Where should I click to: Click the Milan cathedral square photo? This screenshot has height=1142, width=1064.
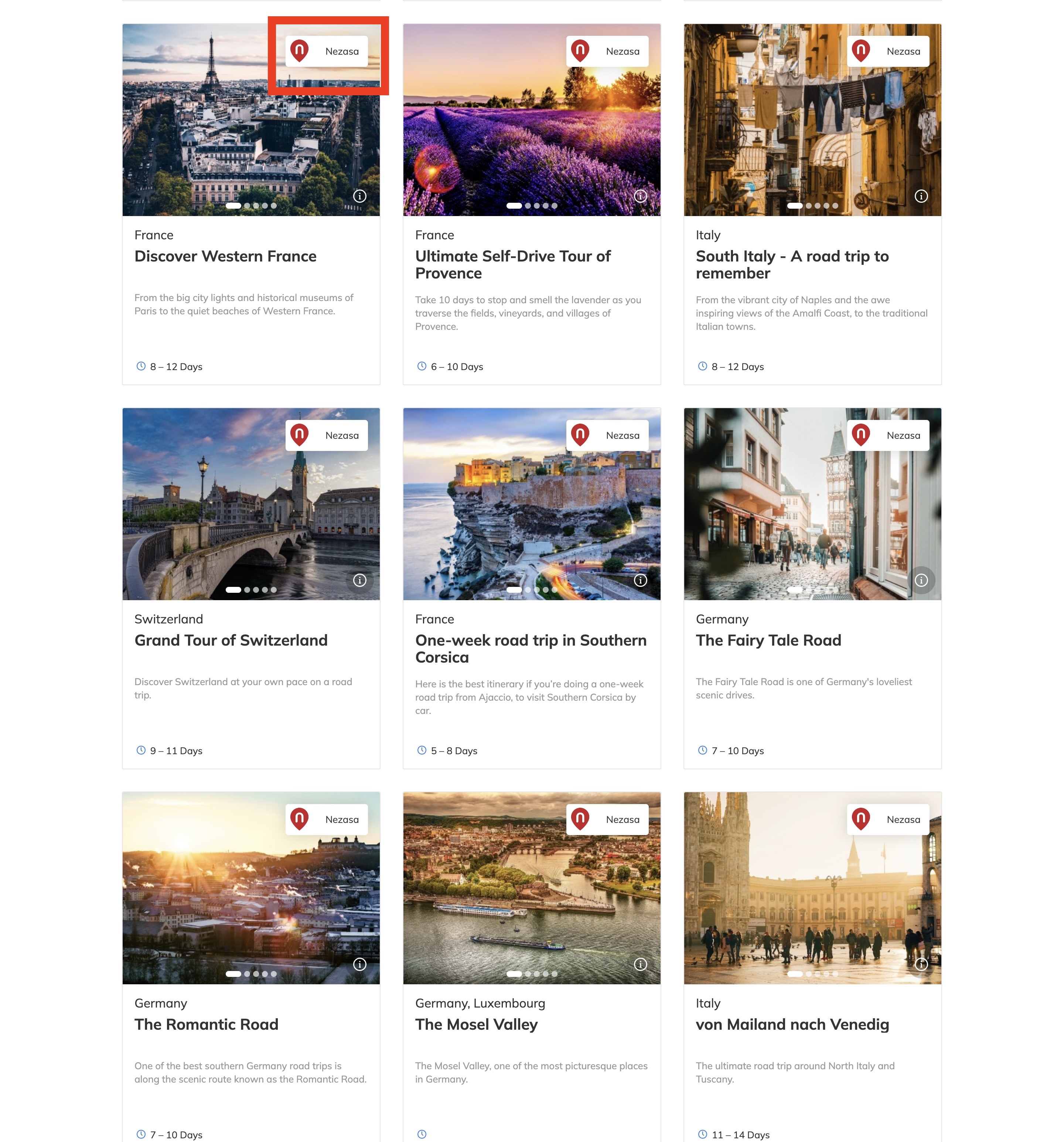coord(812,888)
